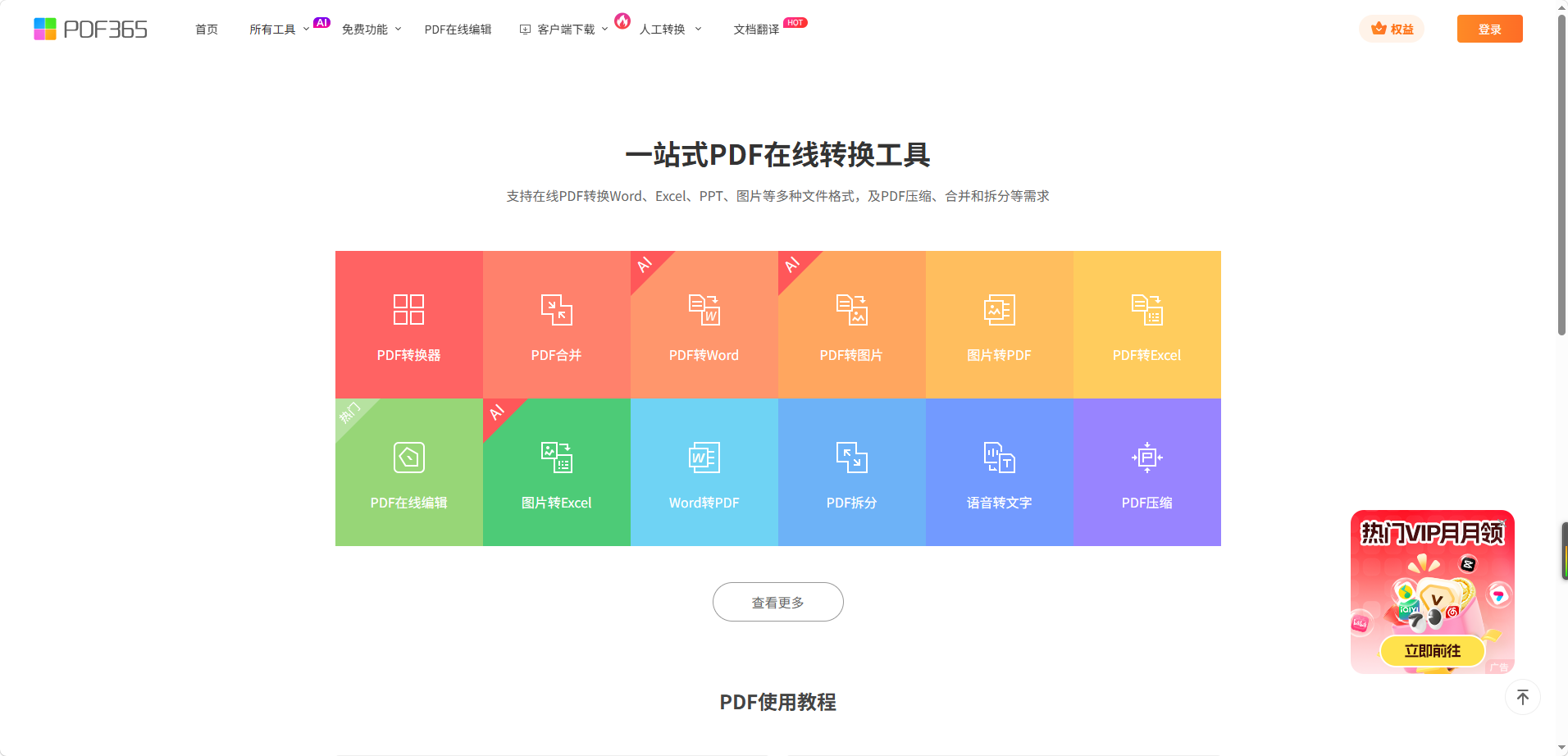
Task: Open the PDF转换器 tool tile
Action: pos(408,325)
